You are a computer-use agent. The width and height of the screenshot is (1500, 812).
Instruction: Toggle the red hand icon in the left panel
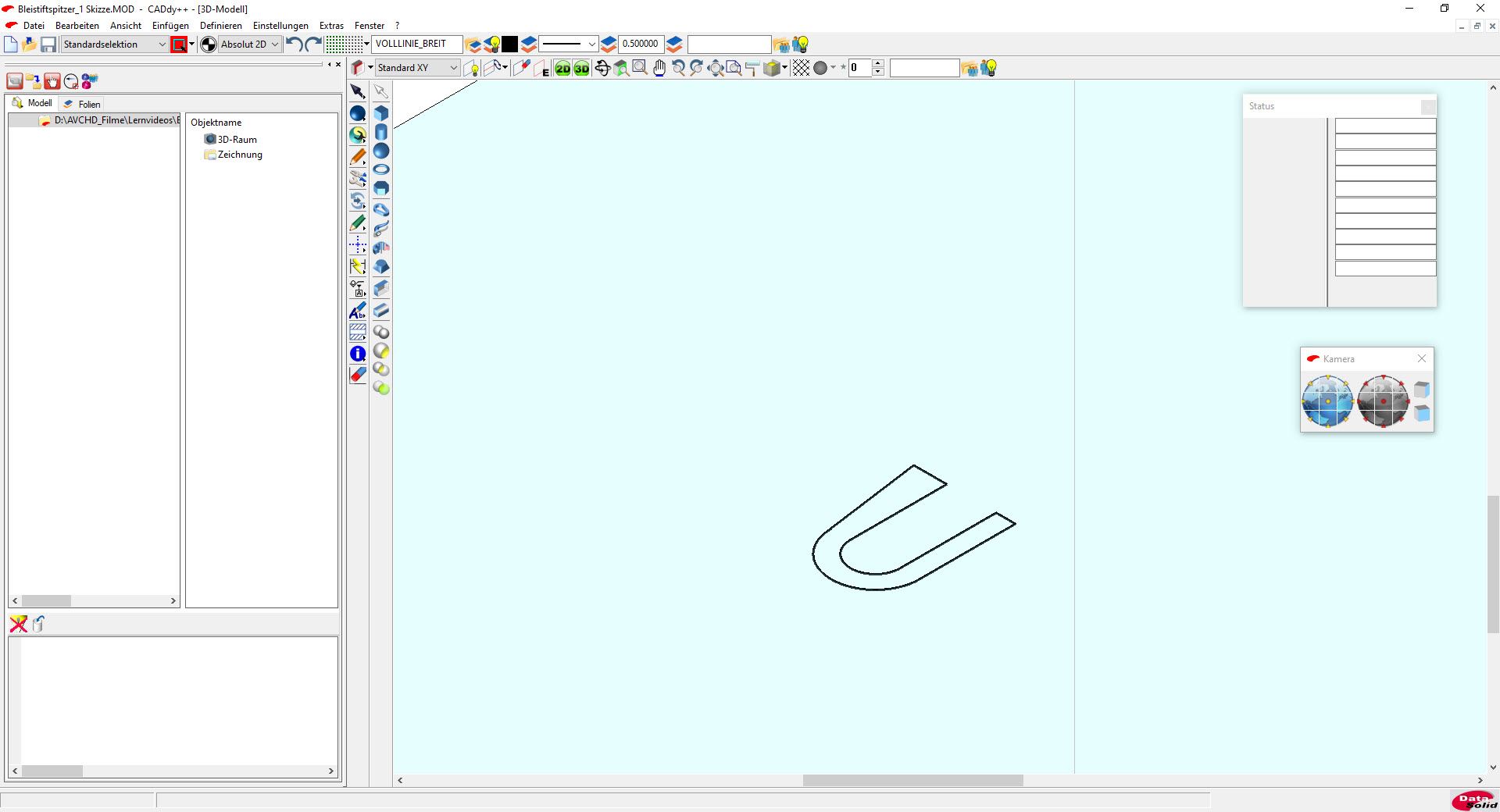click(52, 81)
